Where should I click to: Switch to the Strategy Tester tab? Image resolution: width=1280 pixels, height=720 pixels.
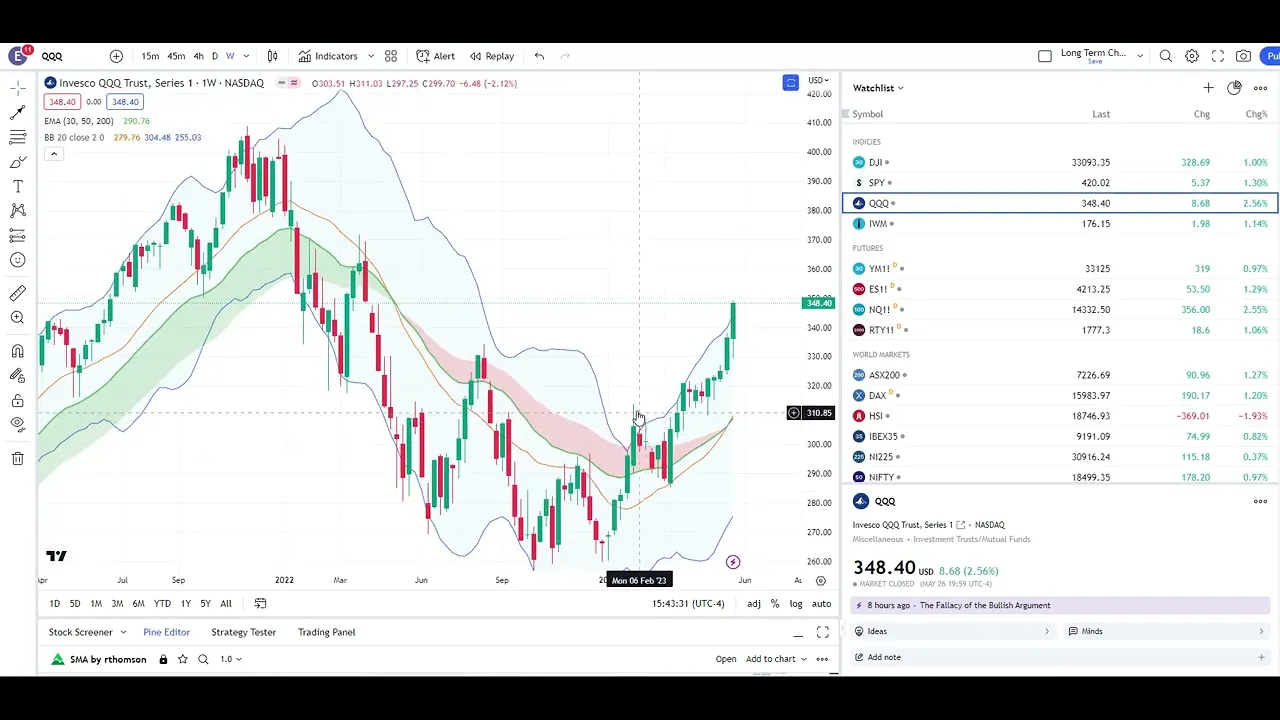243,632
